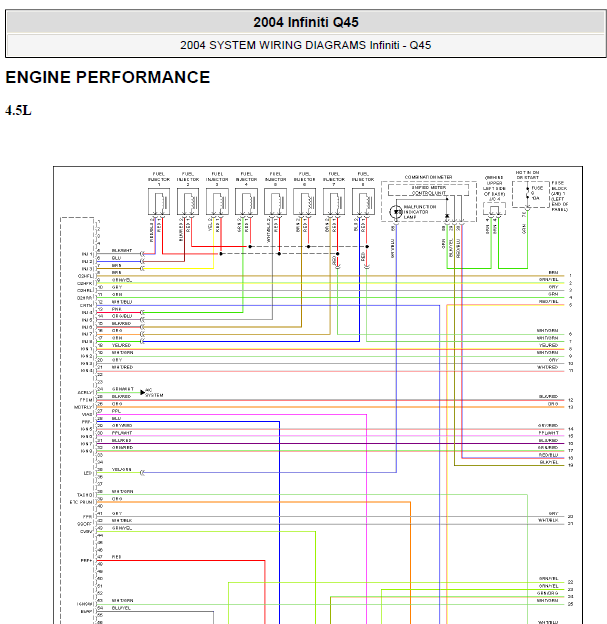
Task: Click the J/C-4 connector symbol
Action: click(494, 209)
